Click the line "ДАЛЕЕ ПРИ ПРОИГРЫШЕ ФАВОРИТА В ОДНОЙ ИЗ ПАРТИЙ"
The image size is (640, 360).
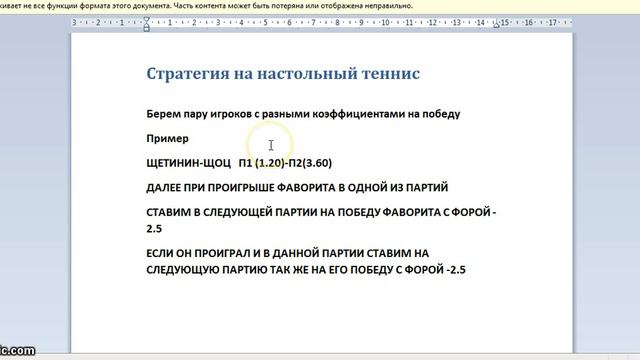point(297,187)
